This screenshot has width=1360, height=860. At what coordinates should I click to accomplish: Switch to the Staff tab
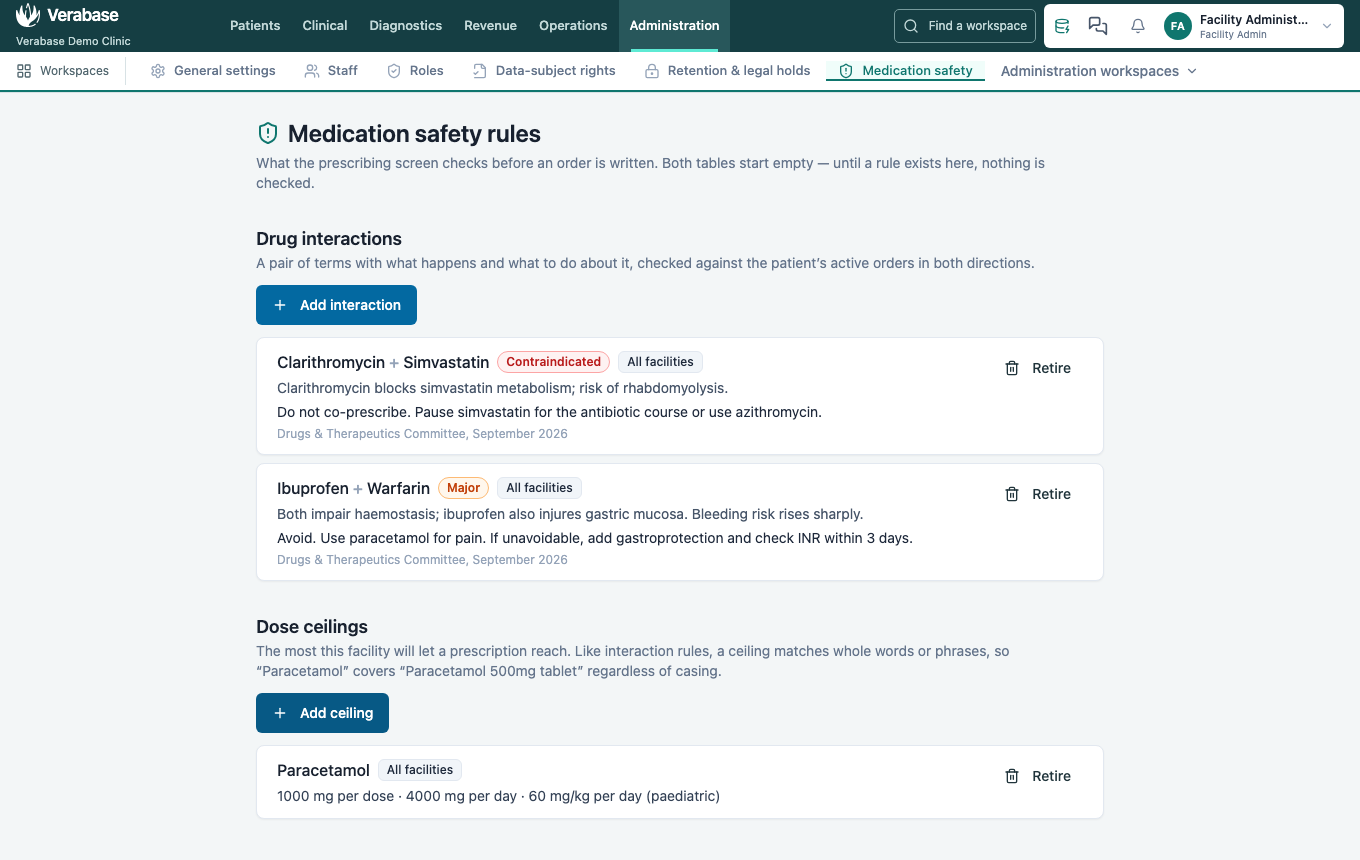coord(331,71)
